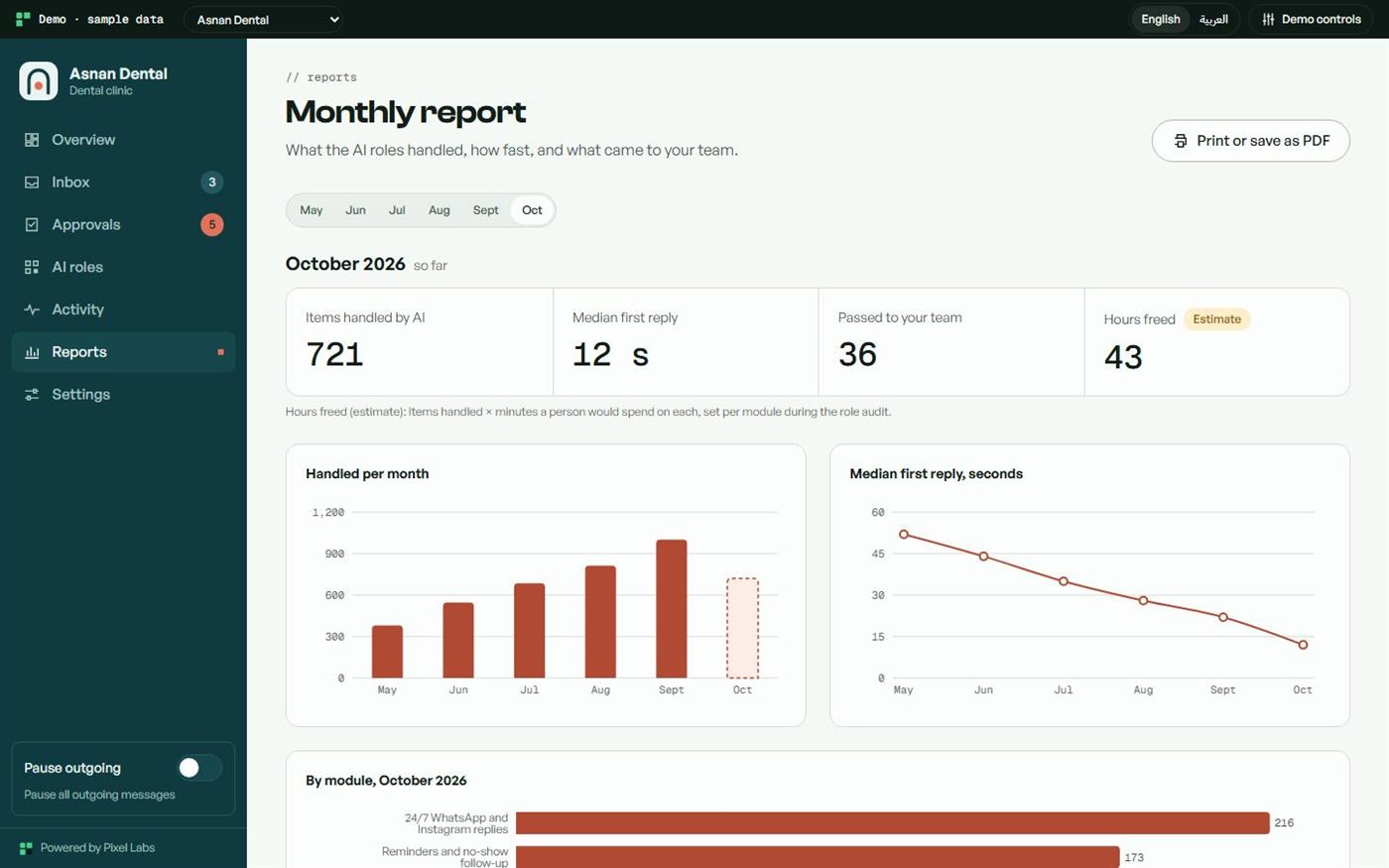Click the Estimate badge beside Hours freed
Screen dimensions: 1389x868
click(x=1216, y=319)
